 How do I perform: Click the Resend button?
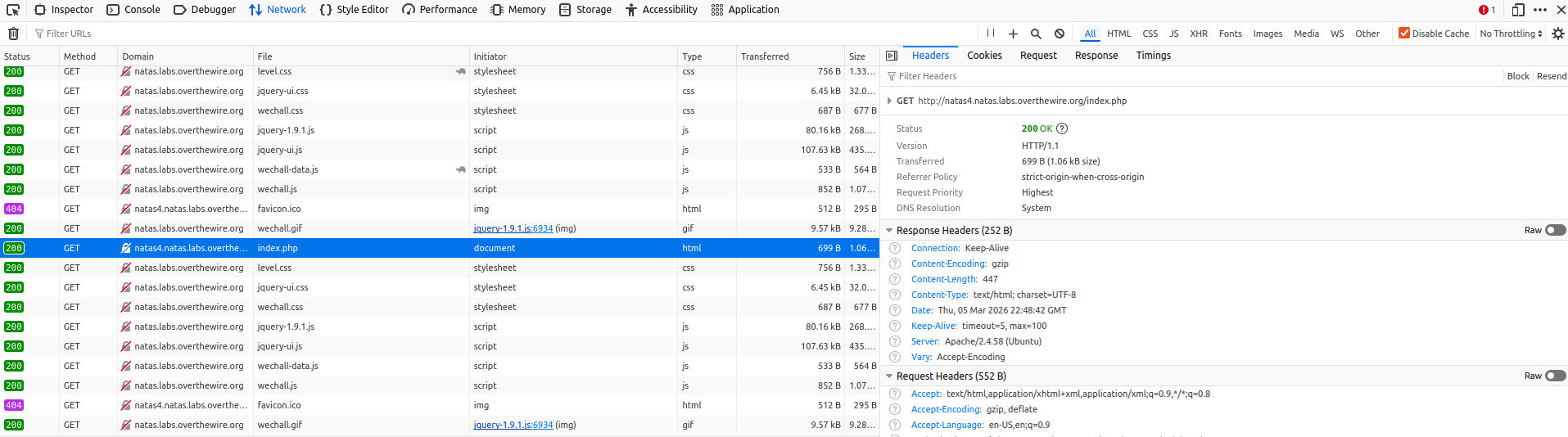point(1551,76)
